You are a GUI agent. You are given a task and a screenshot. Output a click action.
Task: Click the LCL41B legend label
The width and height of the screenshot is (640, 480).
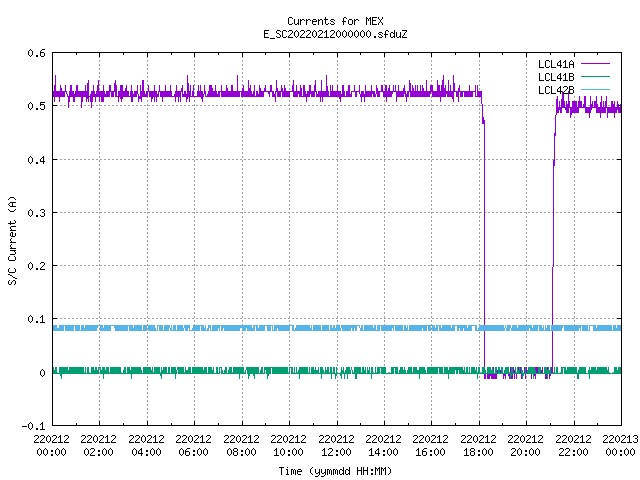pos(556,77)
